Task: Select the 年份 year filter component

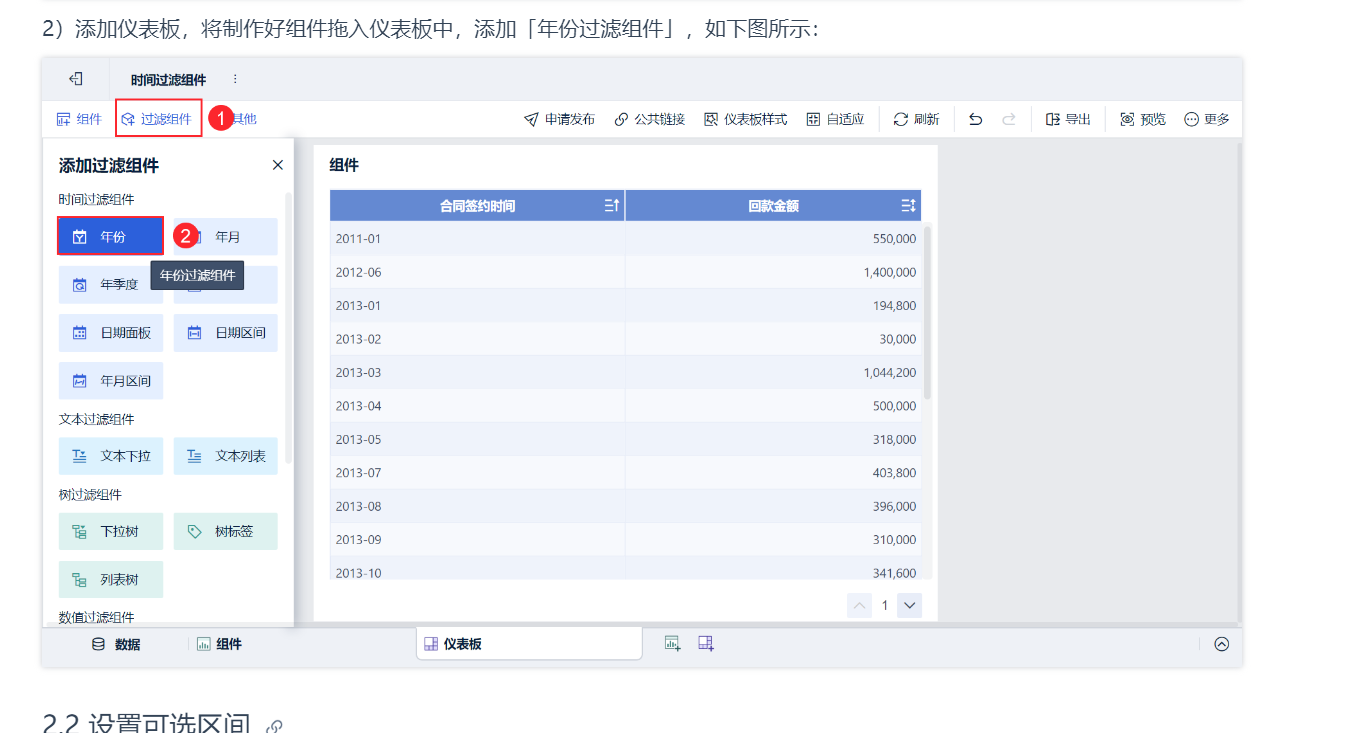Action: tap(110, 237)
